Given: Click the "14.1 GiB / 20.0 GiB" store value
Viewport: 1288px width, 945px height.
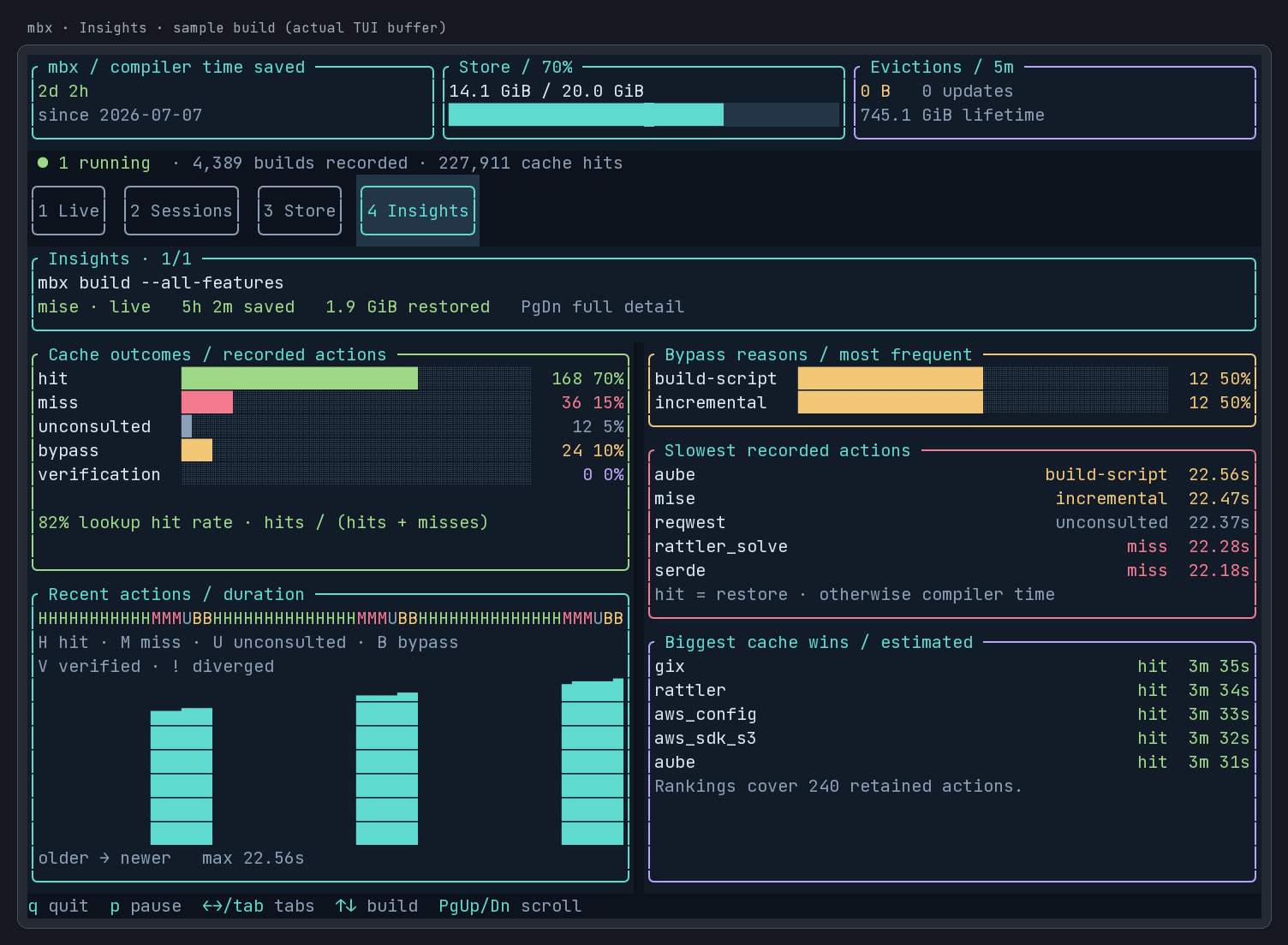Looking at the screenshot, I should pyautogui.click(x=546, y=91).
